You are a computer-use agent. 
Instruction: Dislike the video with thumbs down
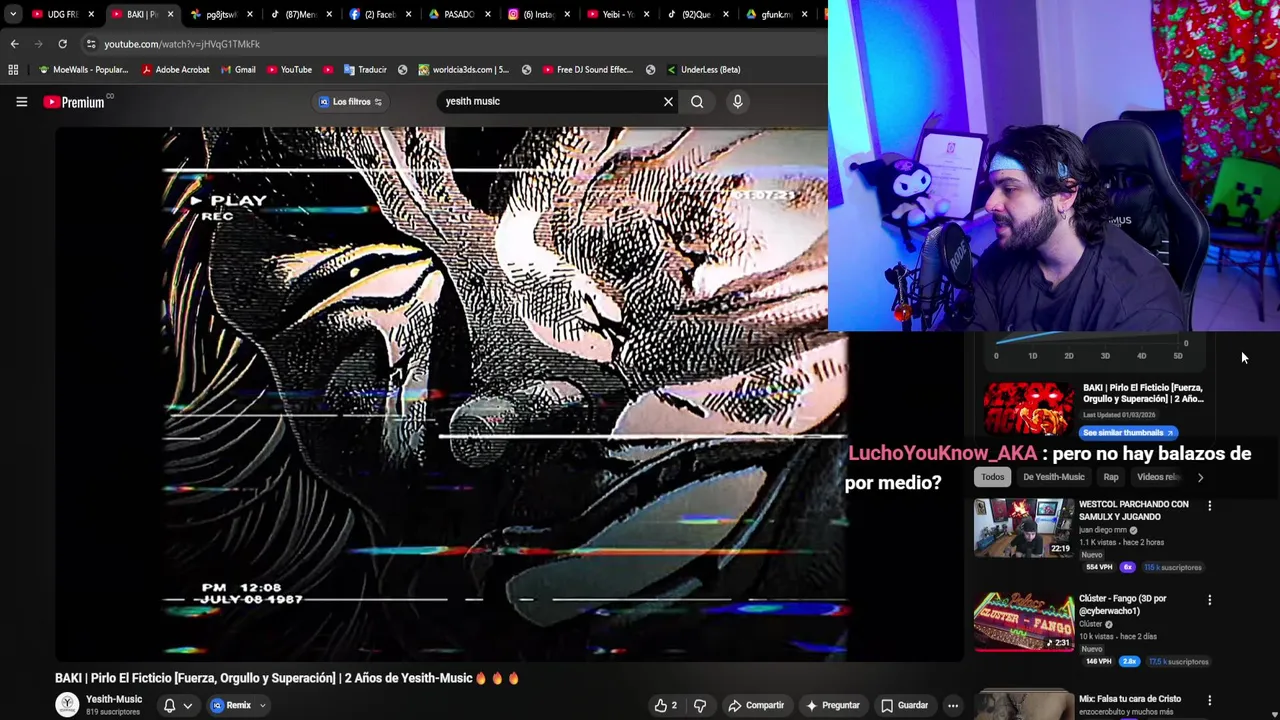(700, 705)
